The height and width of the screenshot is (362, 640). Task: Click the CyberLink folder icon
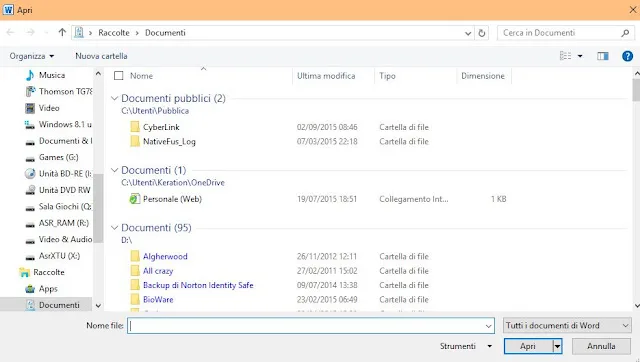[x=135, y=127]
